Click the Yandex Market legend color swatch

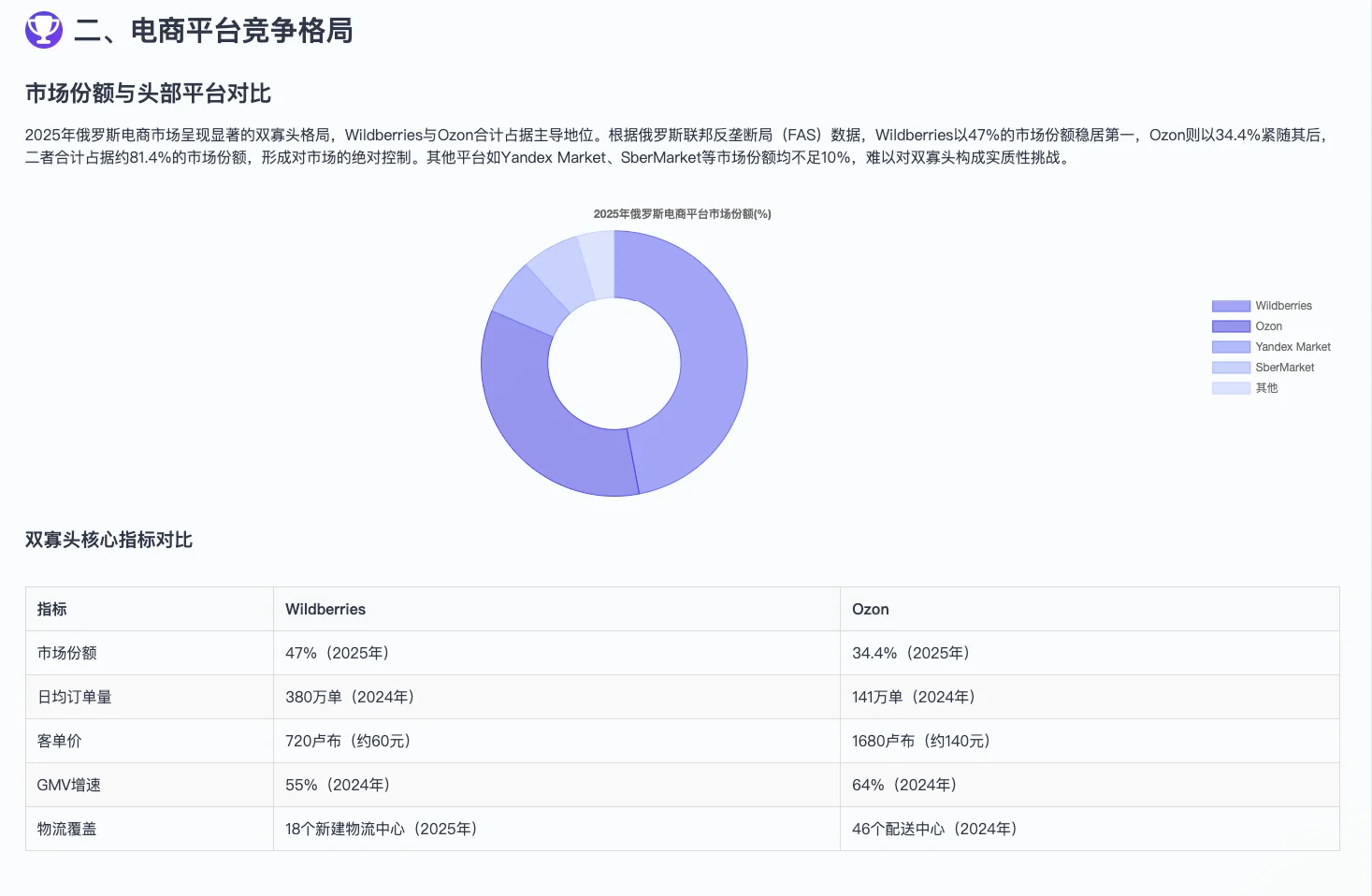point(1231,347)
